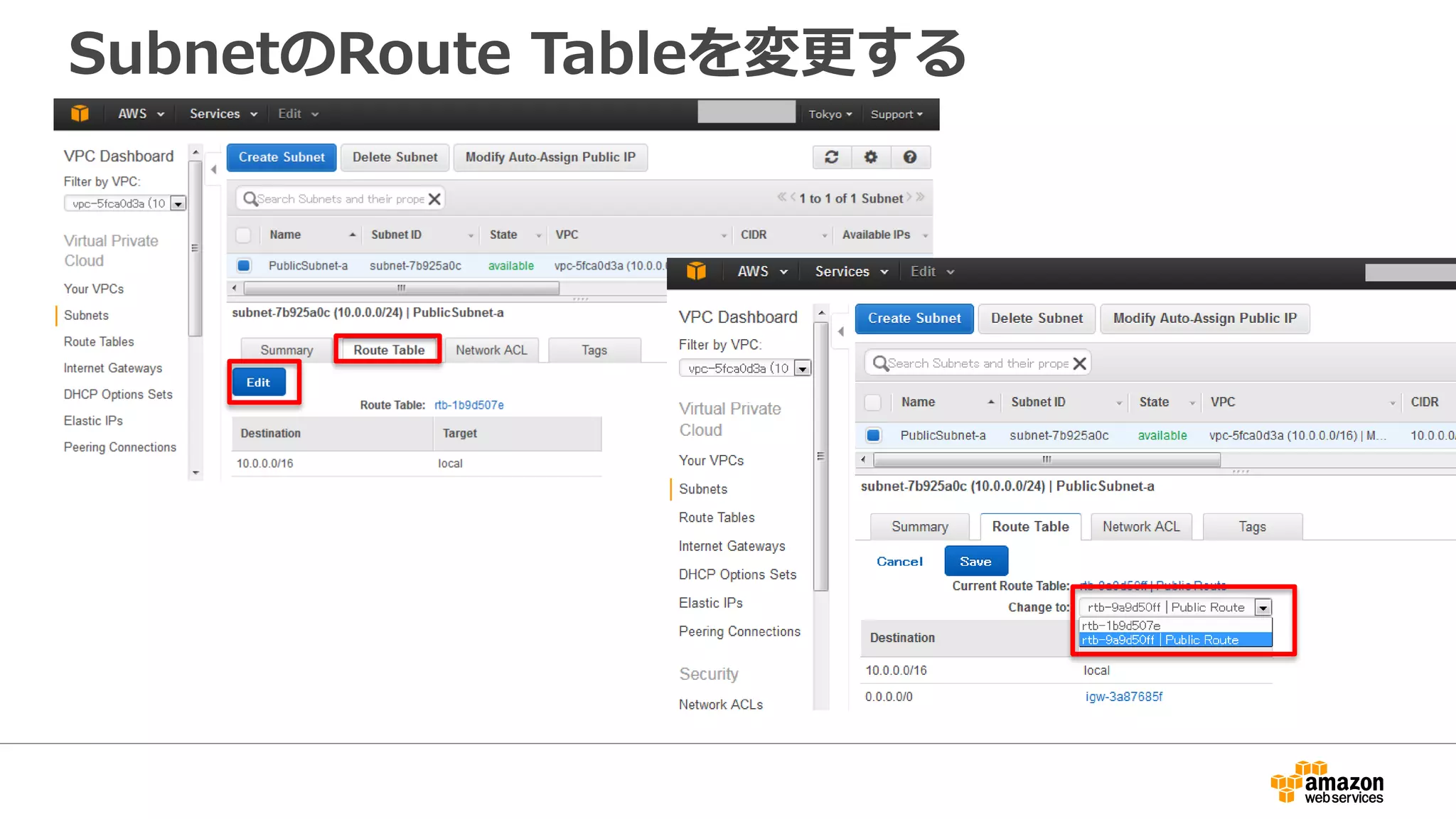Switch to Tags tab in left console
Viewport: 1456px width, 819px height.
(594, 350)
